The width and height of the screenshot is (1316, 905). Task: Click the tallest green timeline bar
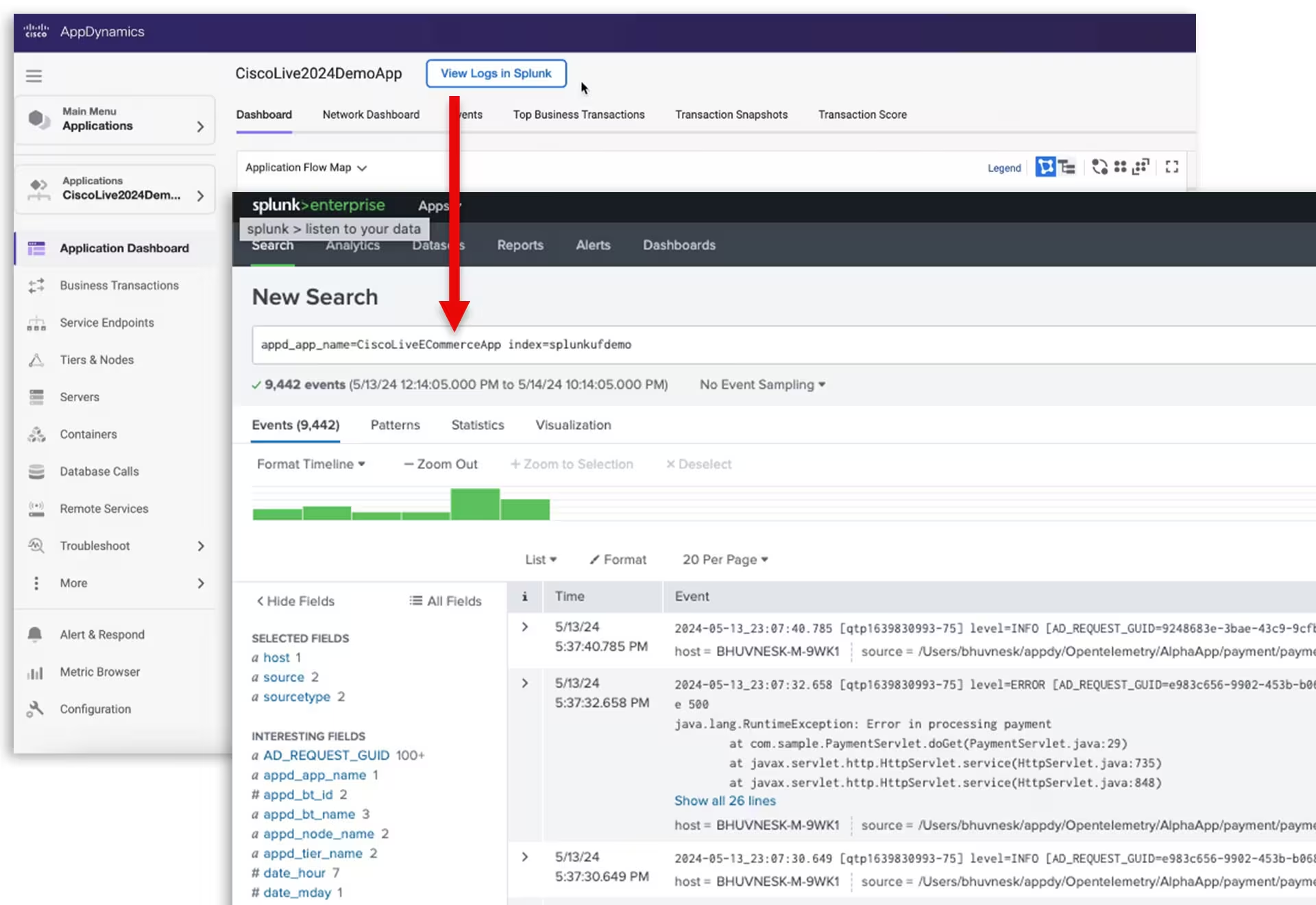coord(475,503)
